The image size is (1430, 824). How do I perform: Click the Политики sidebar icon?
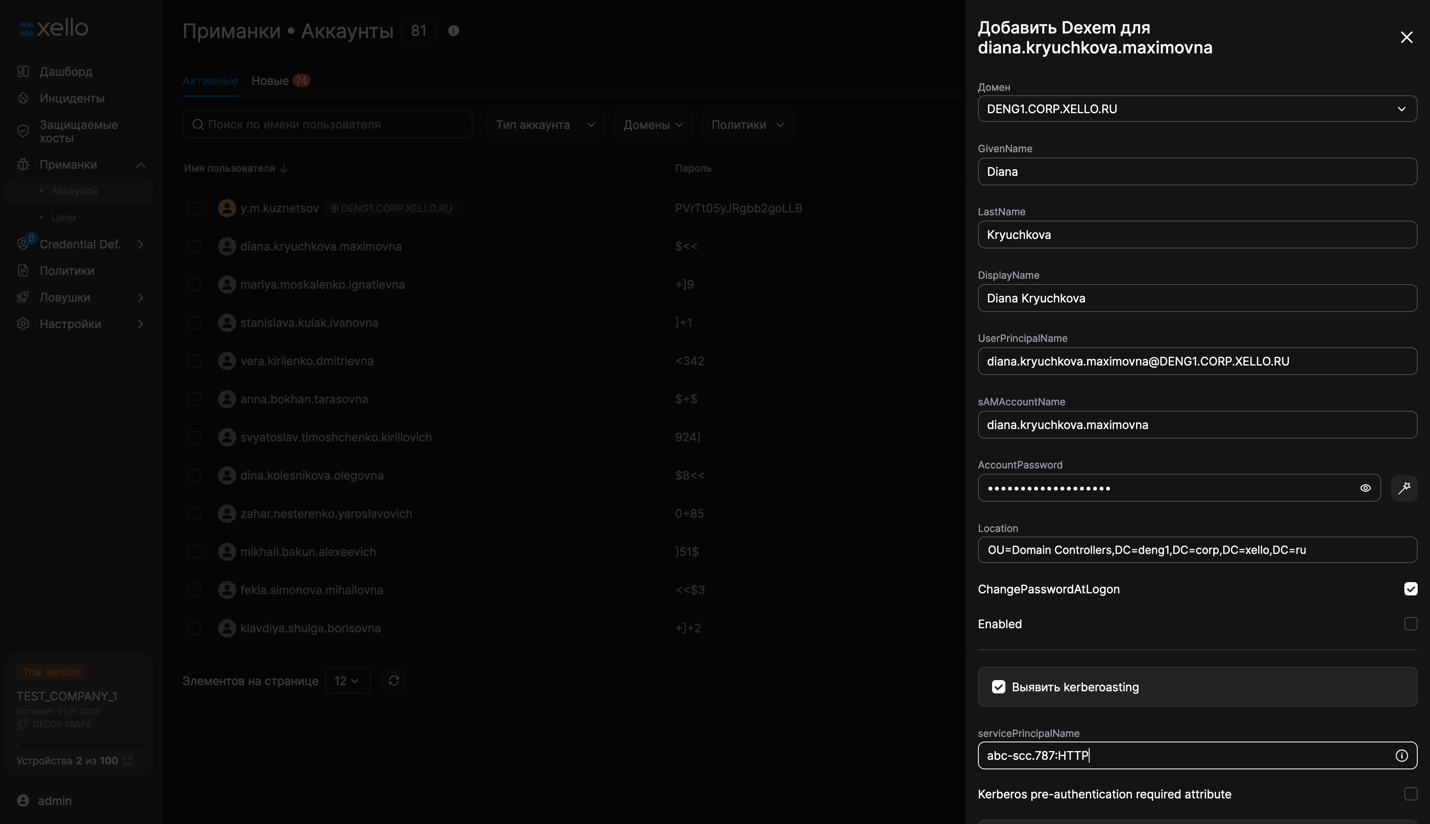(23, 271)
